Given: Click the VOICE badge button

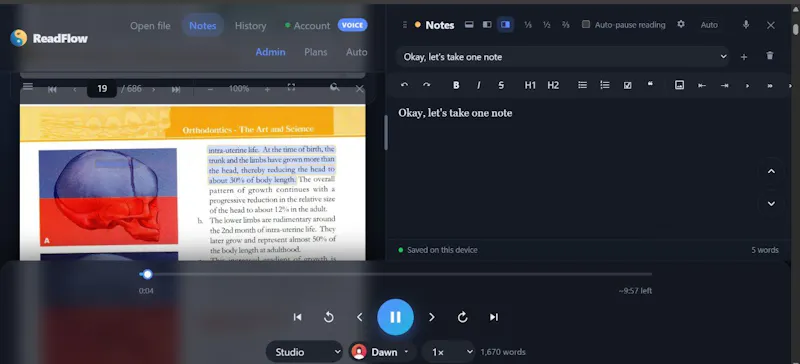Looking at the screenshot, I should click(352, 25).
